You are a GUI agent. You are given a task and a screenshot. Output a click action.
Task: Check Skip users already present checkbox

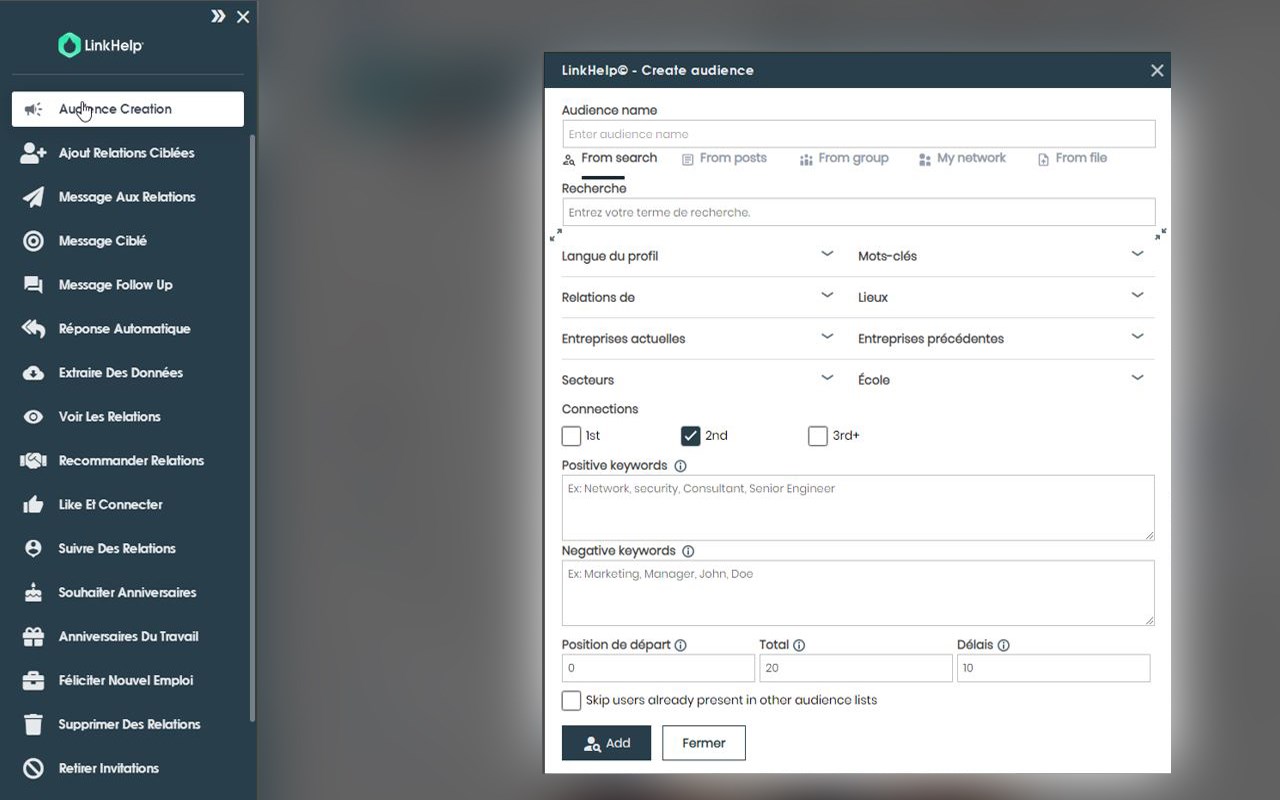click(571, 701)
